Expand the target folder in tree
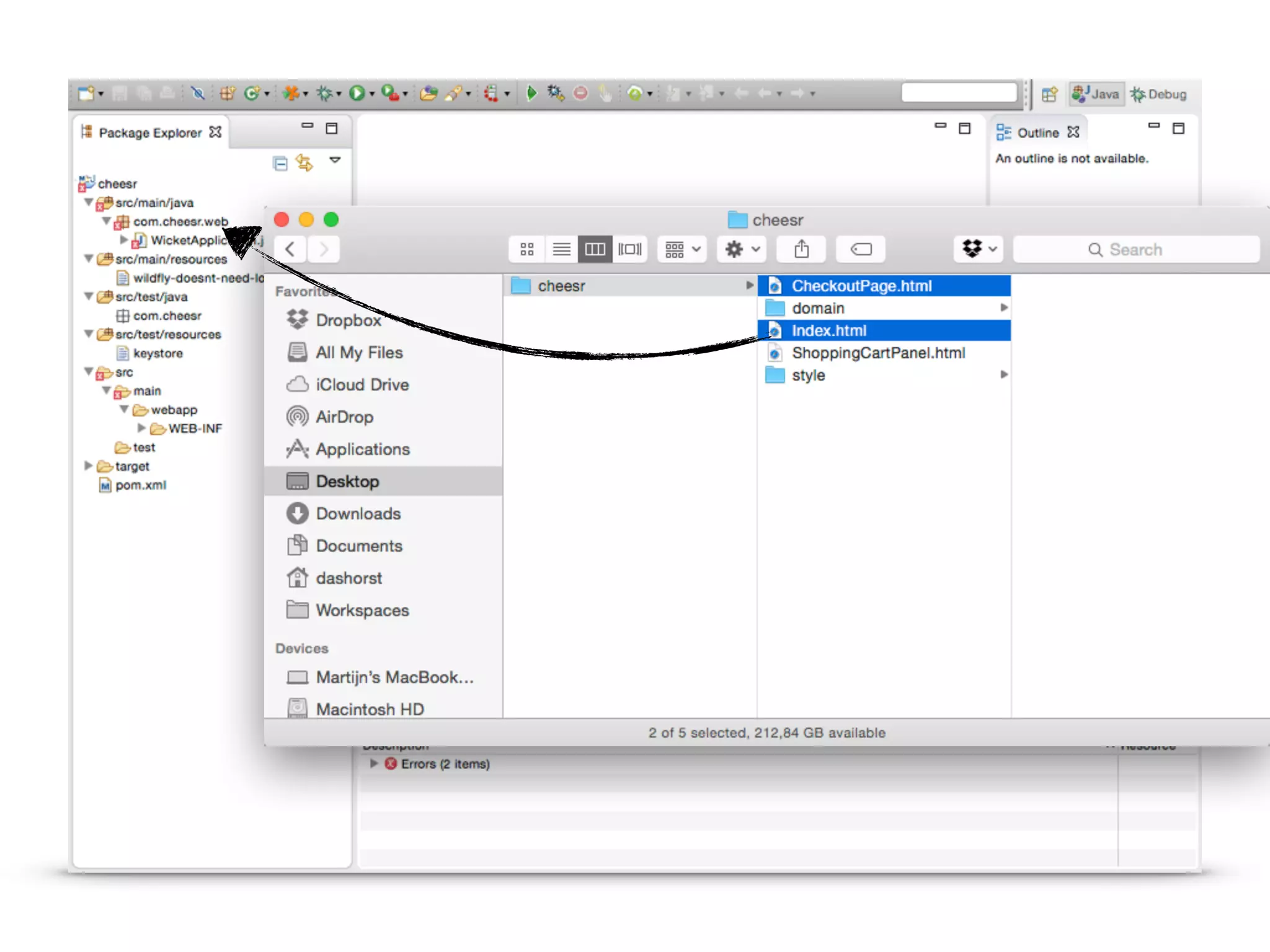1270x952 pixels. 88,465
